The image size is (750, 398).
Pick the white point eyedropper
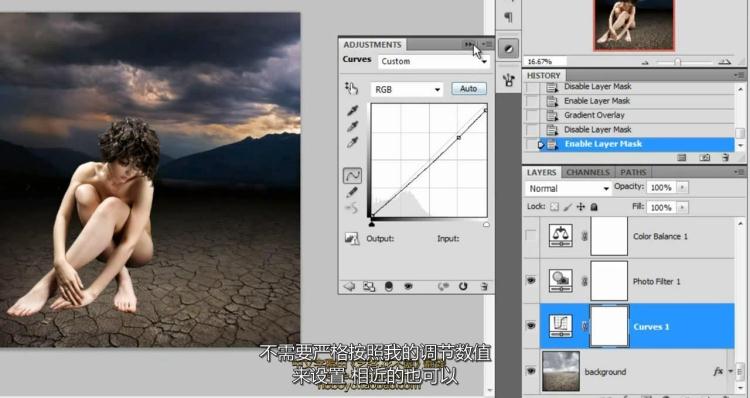point(353,142)
